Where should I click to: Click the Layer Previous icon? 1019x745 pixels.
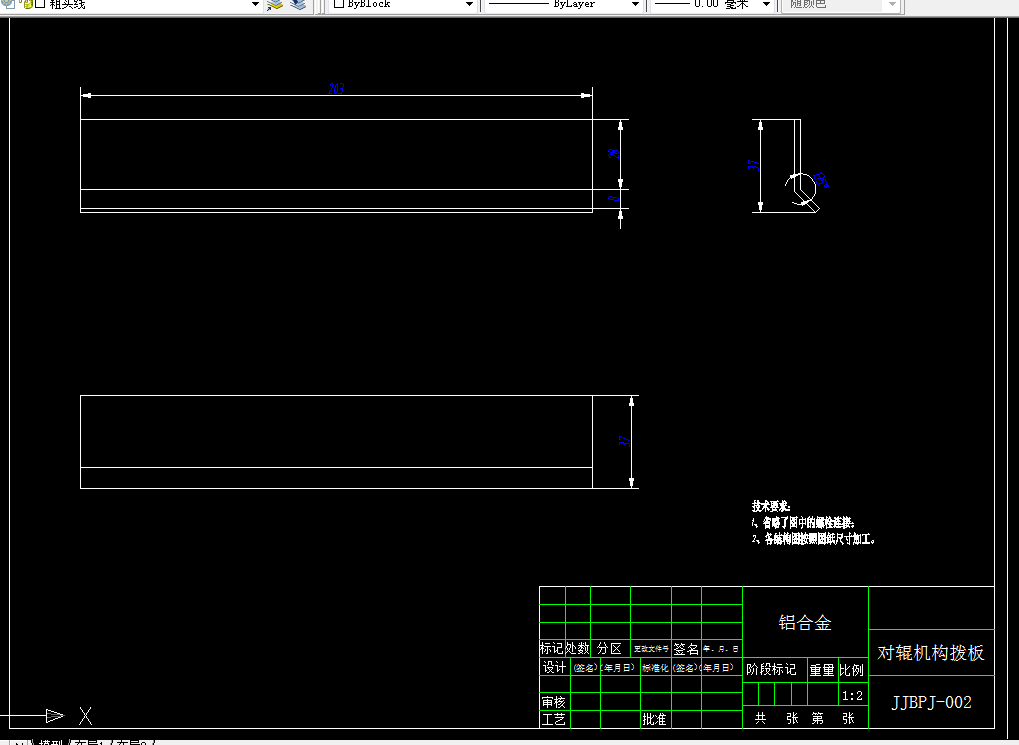pos(298,5)
